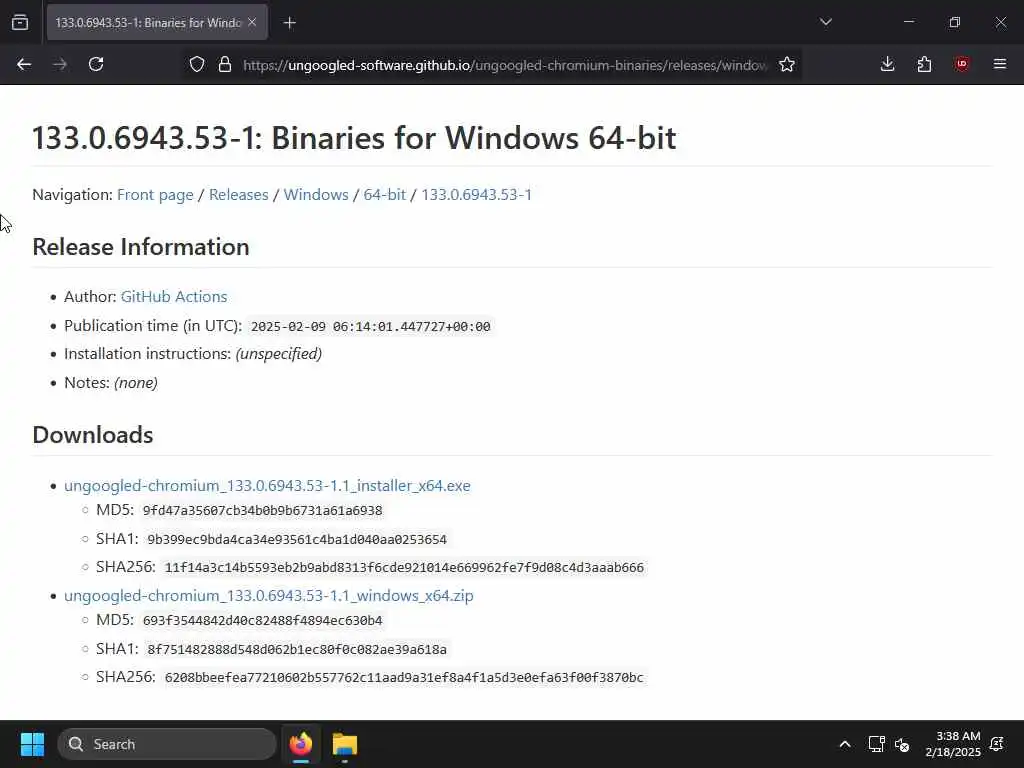Screen dimensions: 1024x768
Task: Go forward one page
Action: (x=60, y=64)
